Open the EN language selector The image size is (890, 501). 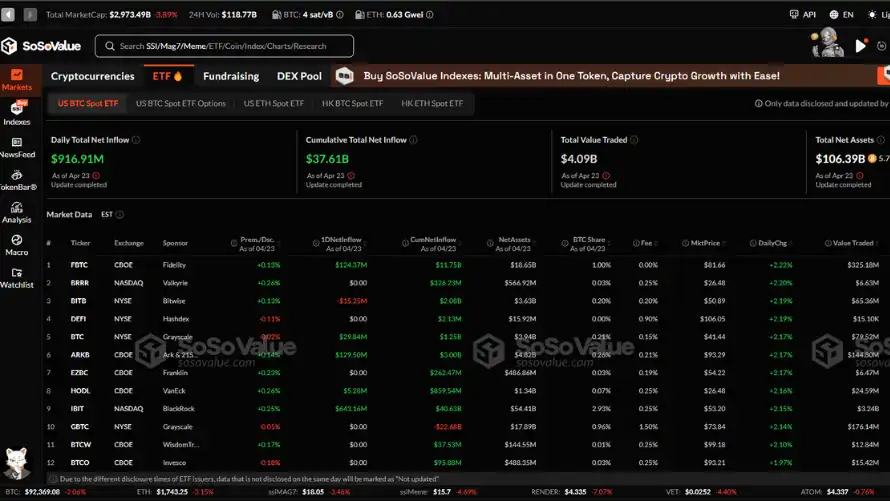click(842, 15)
